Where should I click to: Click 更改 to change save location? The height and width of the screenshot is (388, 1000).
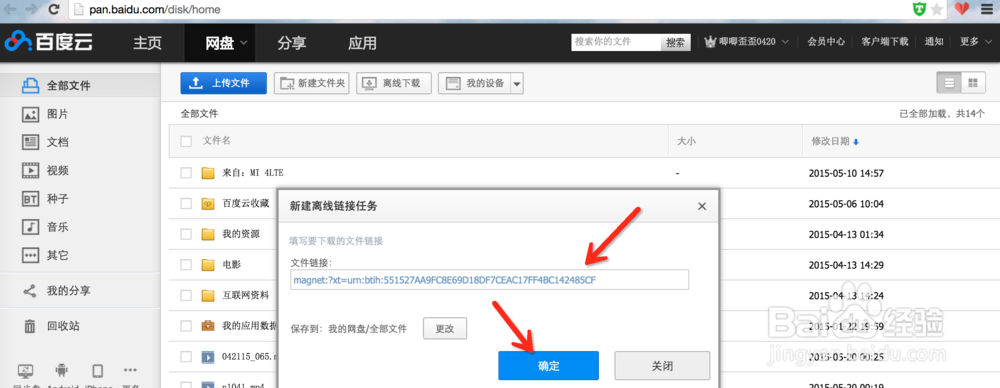(445, 329)
